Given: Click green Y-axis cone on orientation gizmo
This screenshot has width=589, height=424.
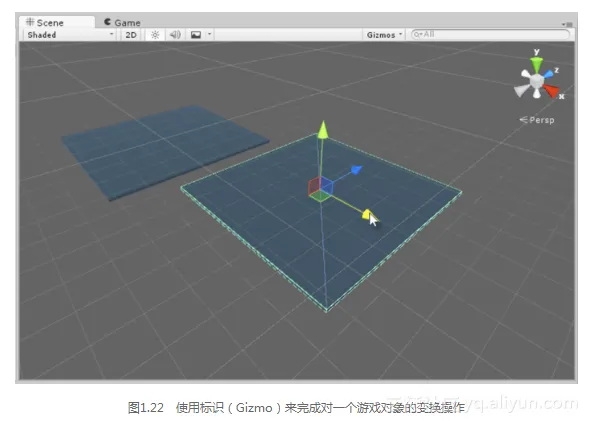Looking at the screenshot, I should point(536,64).
